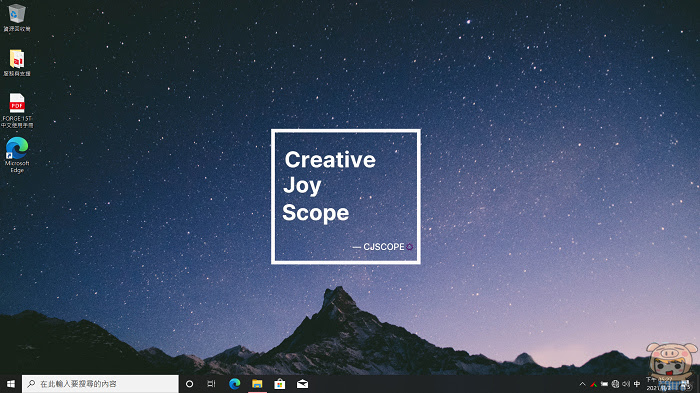Viewport: 700px width, 393px height.
Task: Open Cortana from the taskbar circle icon
Action: [x=189, y=384]
